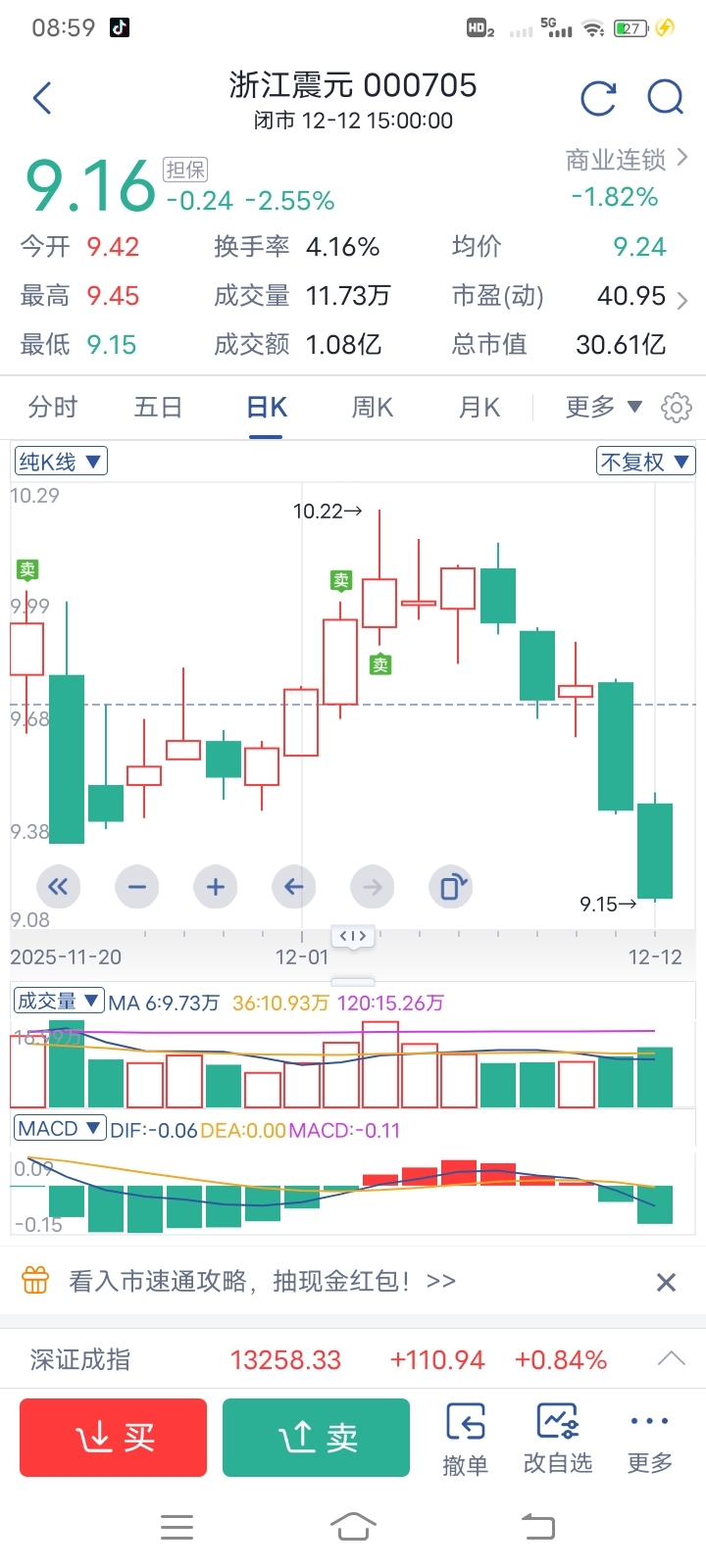Tap the back arrow icon
The image size is (706, 1568).
point(42,98)
